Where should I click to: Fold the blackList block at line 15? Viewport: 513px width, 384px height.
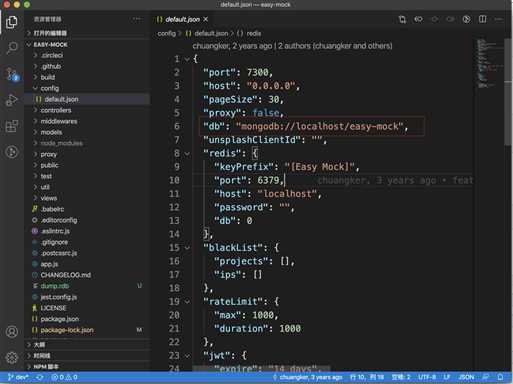coord(187,248)
